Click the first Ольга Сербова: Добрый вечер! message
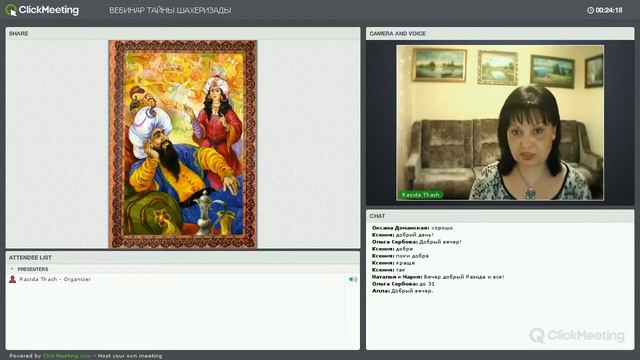Viewport: 640px width, 360px height. click(x=416, y=242)
